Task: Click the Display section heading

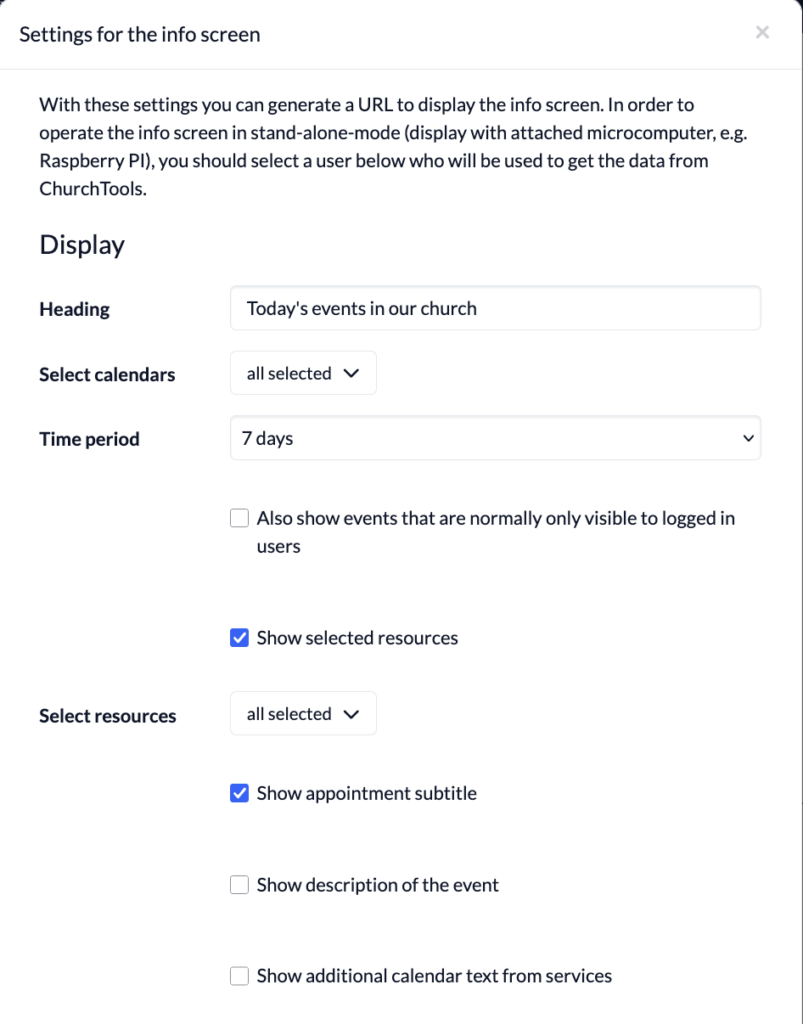Action: (82, 245)
